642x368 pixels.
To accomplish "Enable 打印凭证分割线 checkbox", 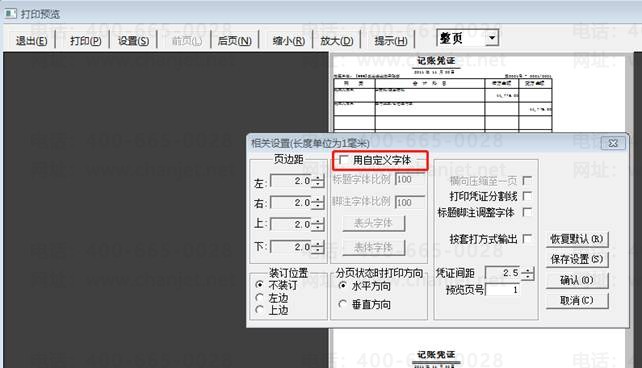I will [528, 196].
